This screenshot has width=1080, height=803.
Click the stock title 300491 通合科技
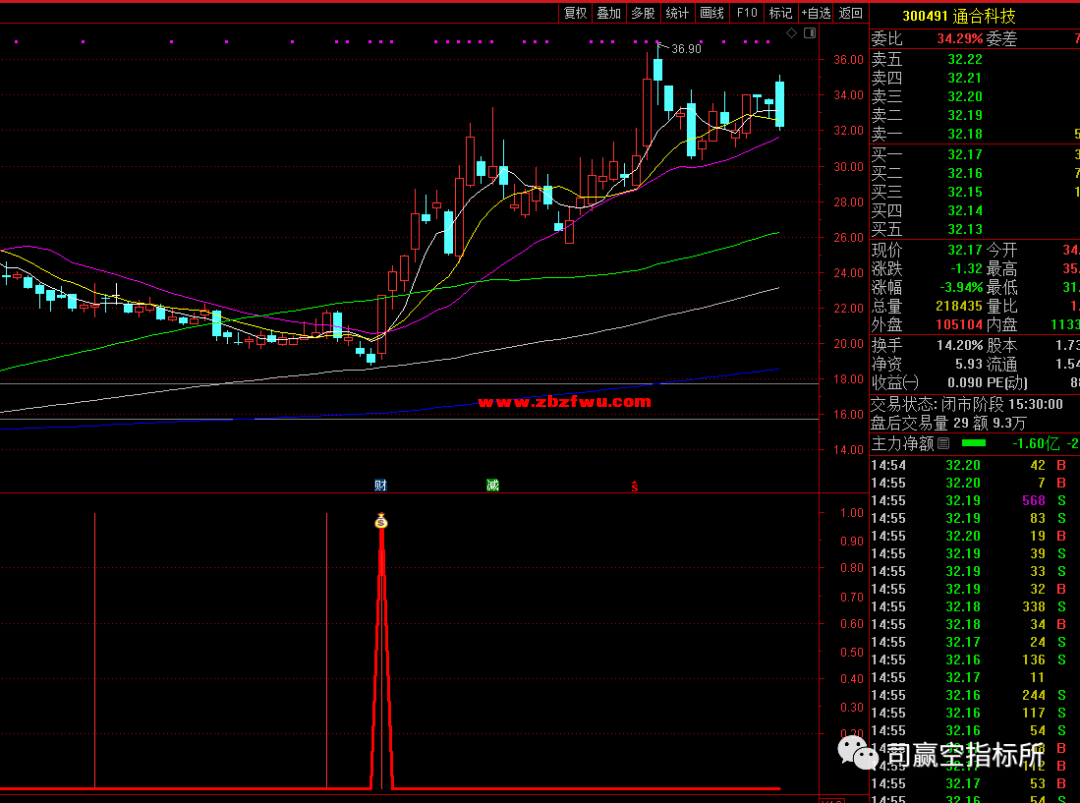(959, 16)
